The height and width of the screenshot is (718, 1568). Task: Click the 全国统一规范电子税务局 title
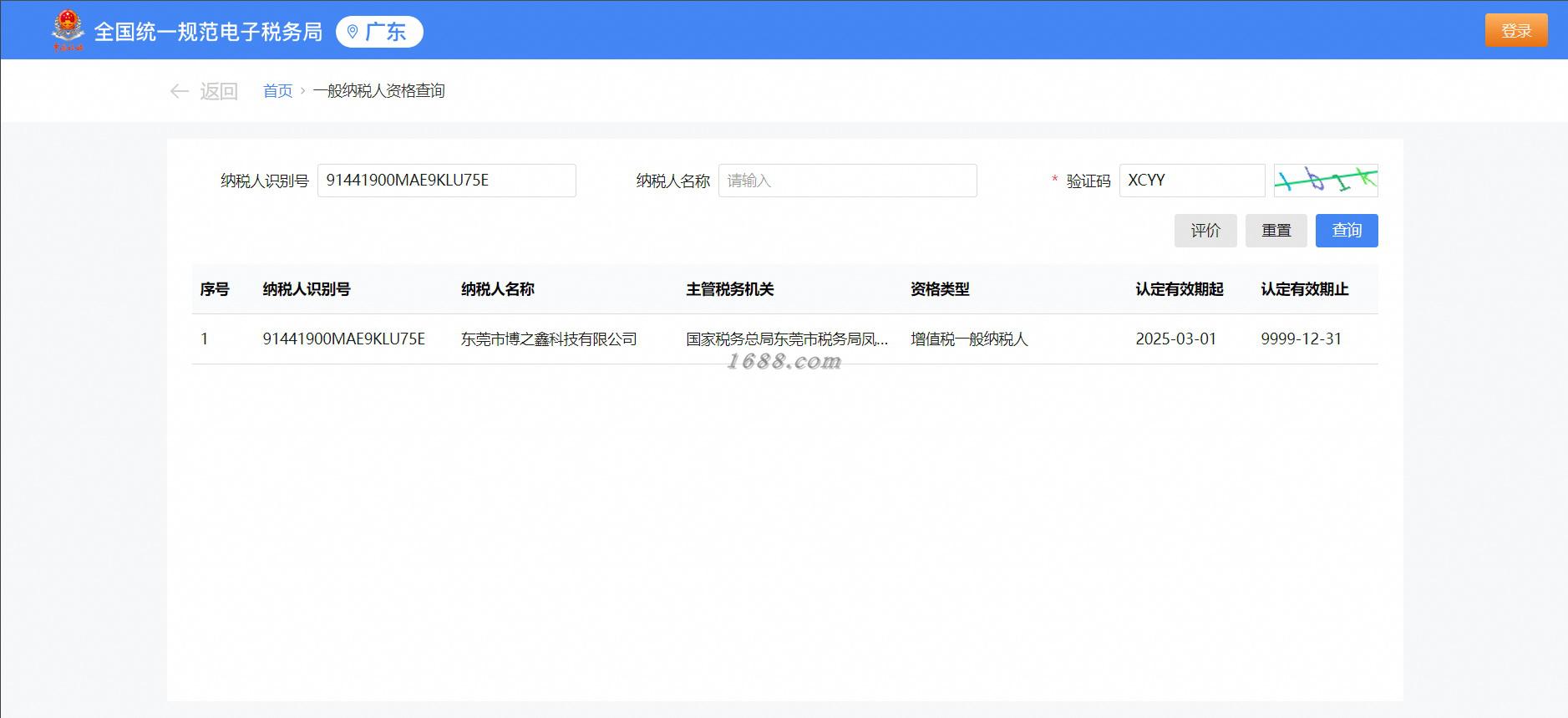pos(208,32)
